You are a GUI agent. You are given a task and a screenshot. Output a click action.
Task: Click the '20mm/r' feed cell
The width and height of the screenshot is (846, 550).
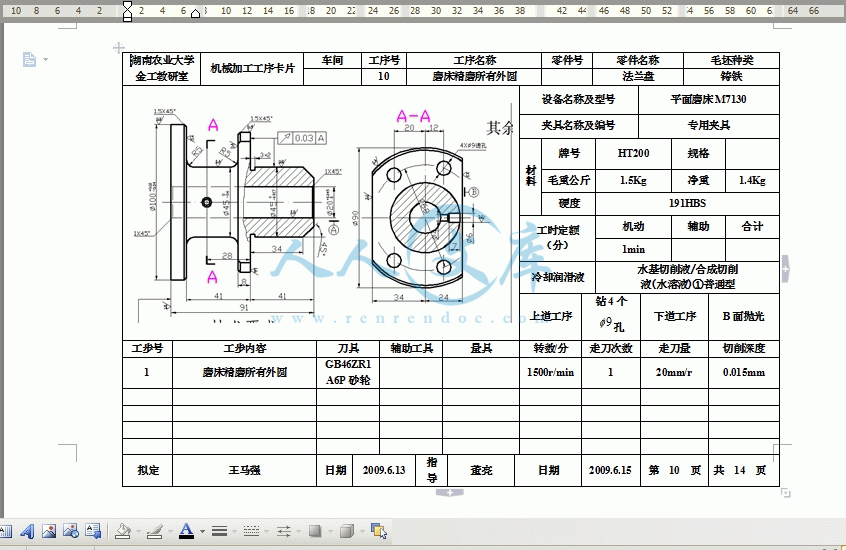point(674,372)
